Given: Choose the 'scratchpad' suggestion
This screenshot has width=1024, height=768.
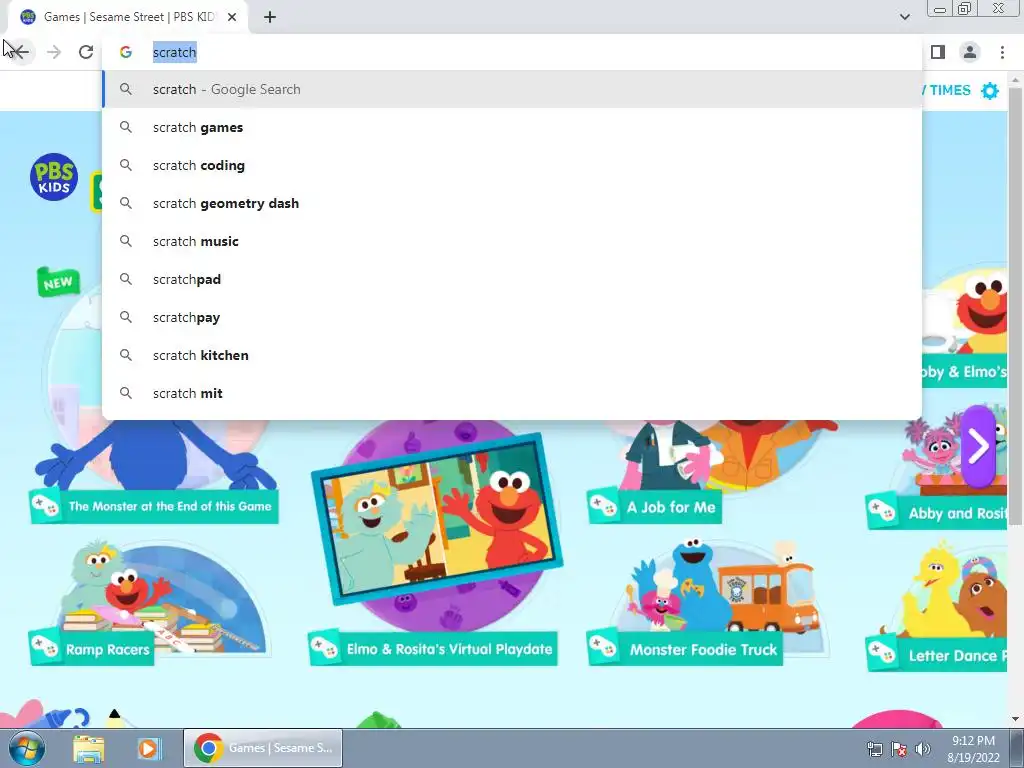Looking at the screenshot, I should click(512, 279).
